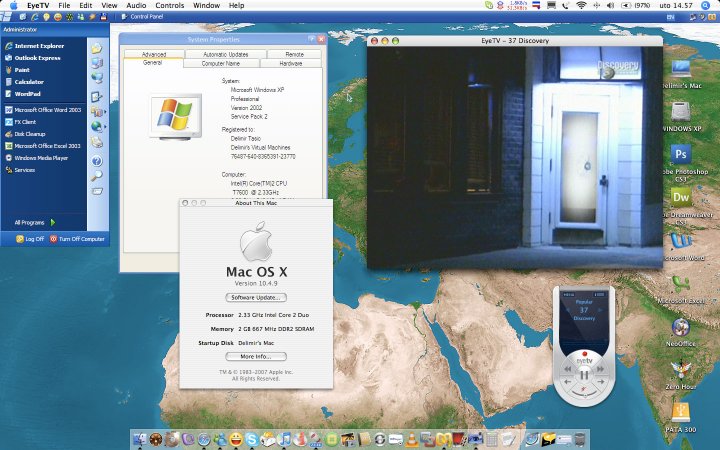720x450 pixels.
Task: Click Control Panel in the Windows taskbar
Action: (x=142, y=17)
